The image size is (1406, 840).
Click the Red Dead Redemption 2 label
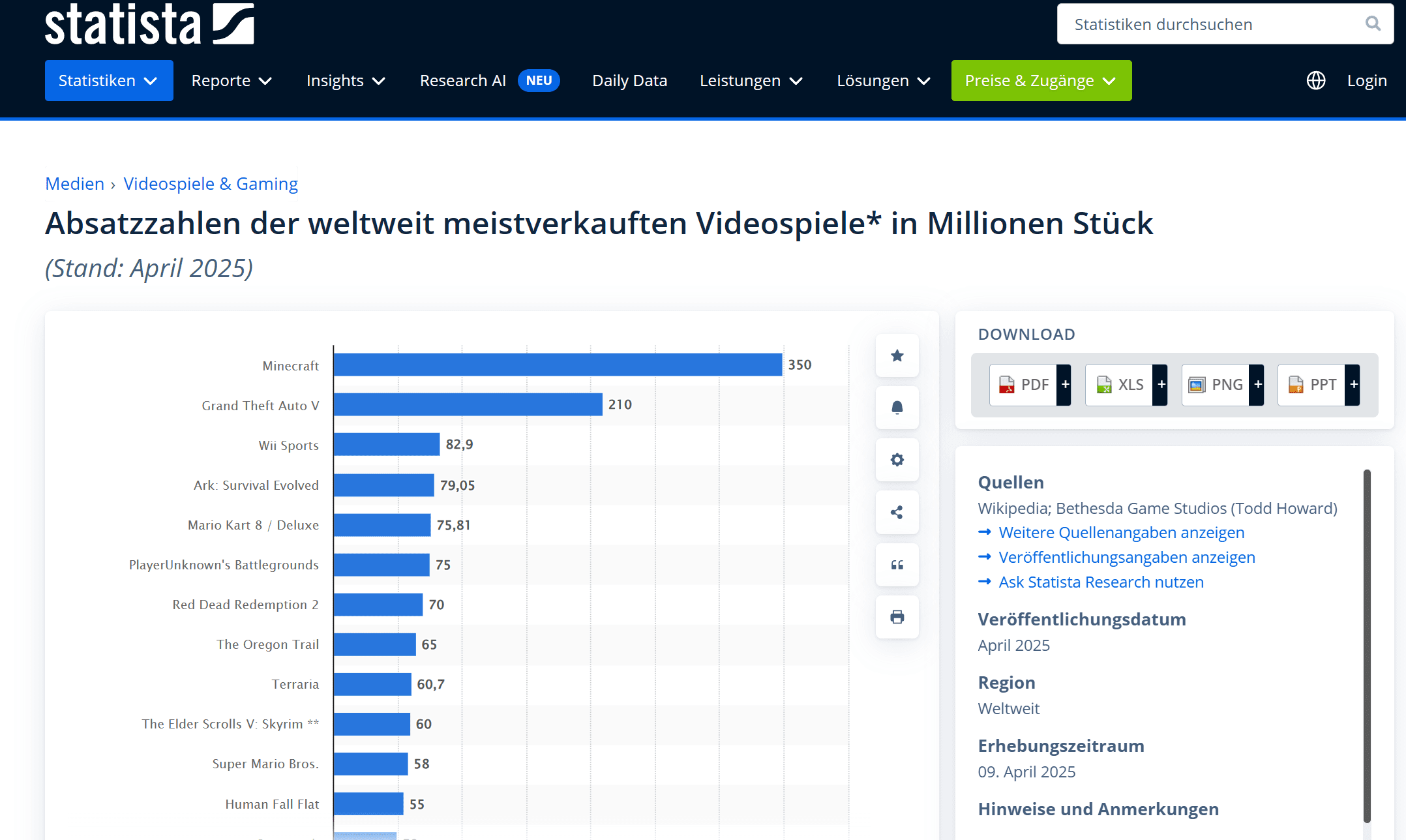245,605
